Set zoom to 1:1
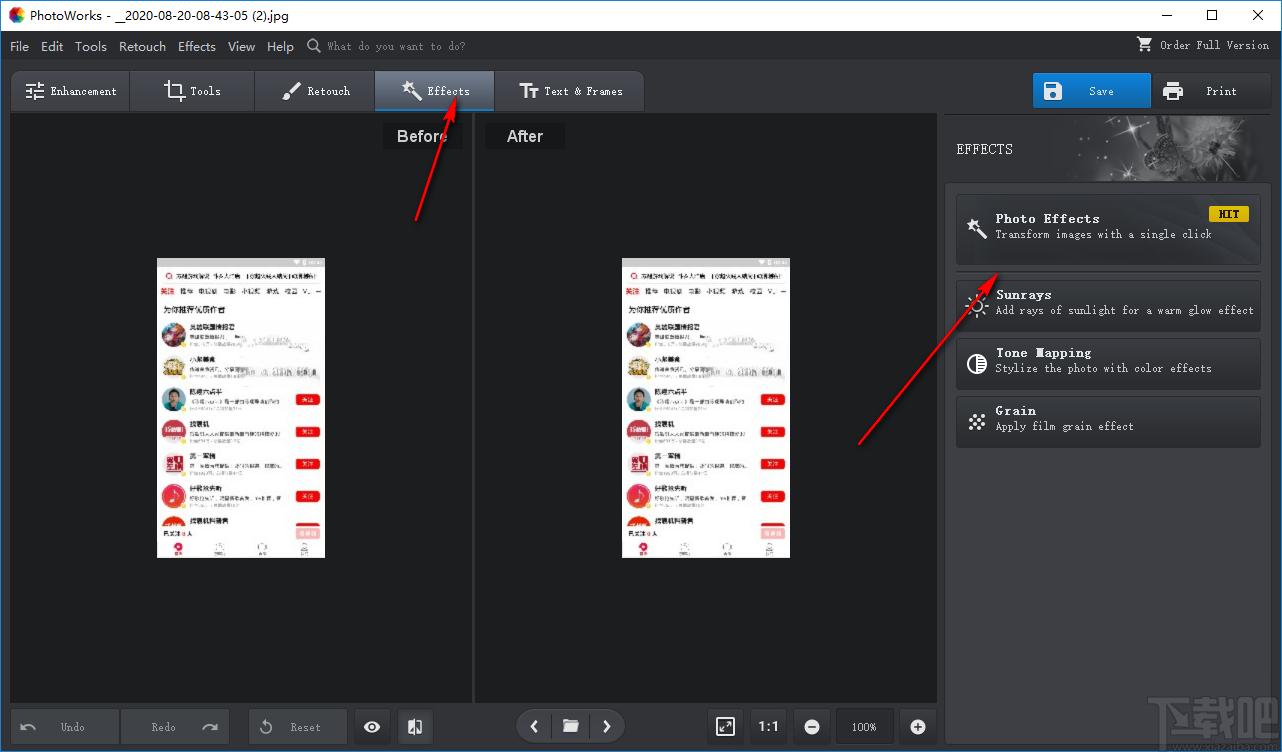The width and height of the screenshot is (1282, 752). point(768,727)
